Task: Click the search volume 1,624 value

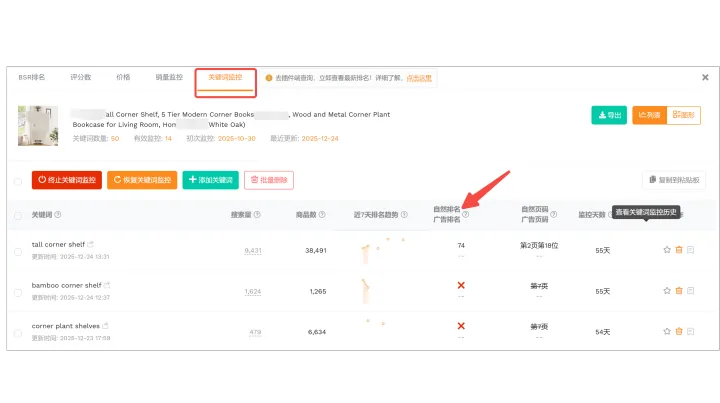Action: click(x=253, y=291)
